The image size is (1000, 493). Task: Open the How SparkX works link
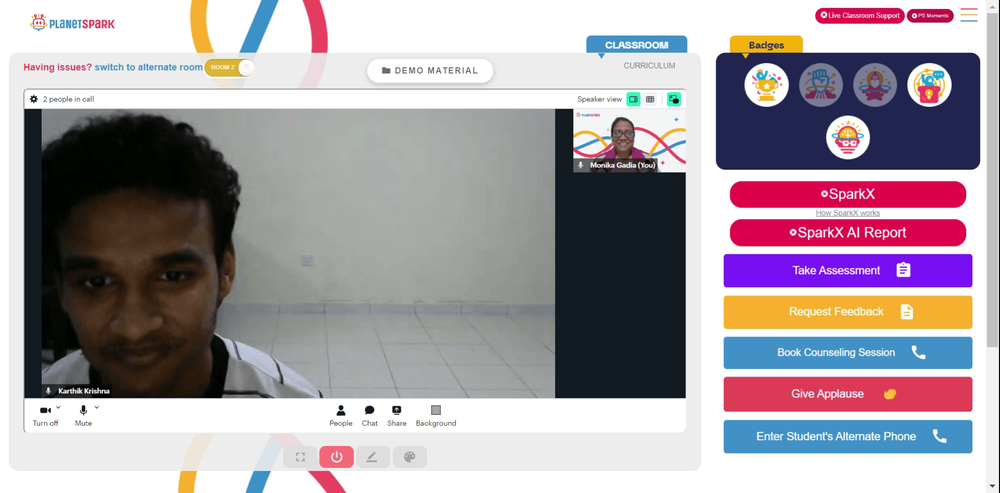click(848, 213)
